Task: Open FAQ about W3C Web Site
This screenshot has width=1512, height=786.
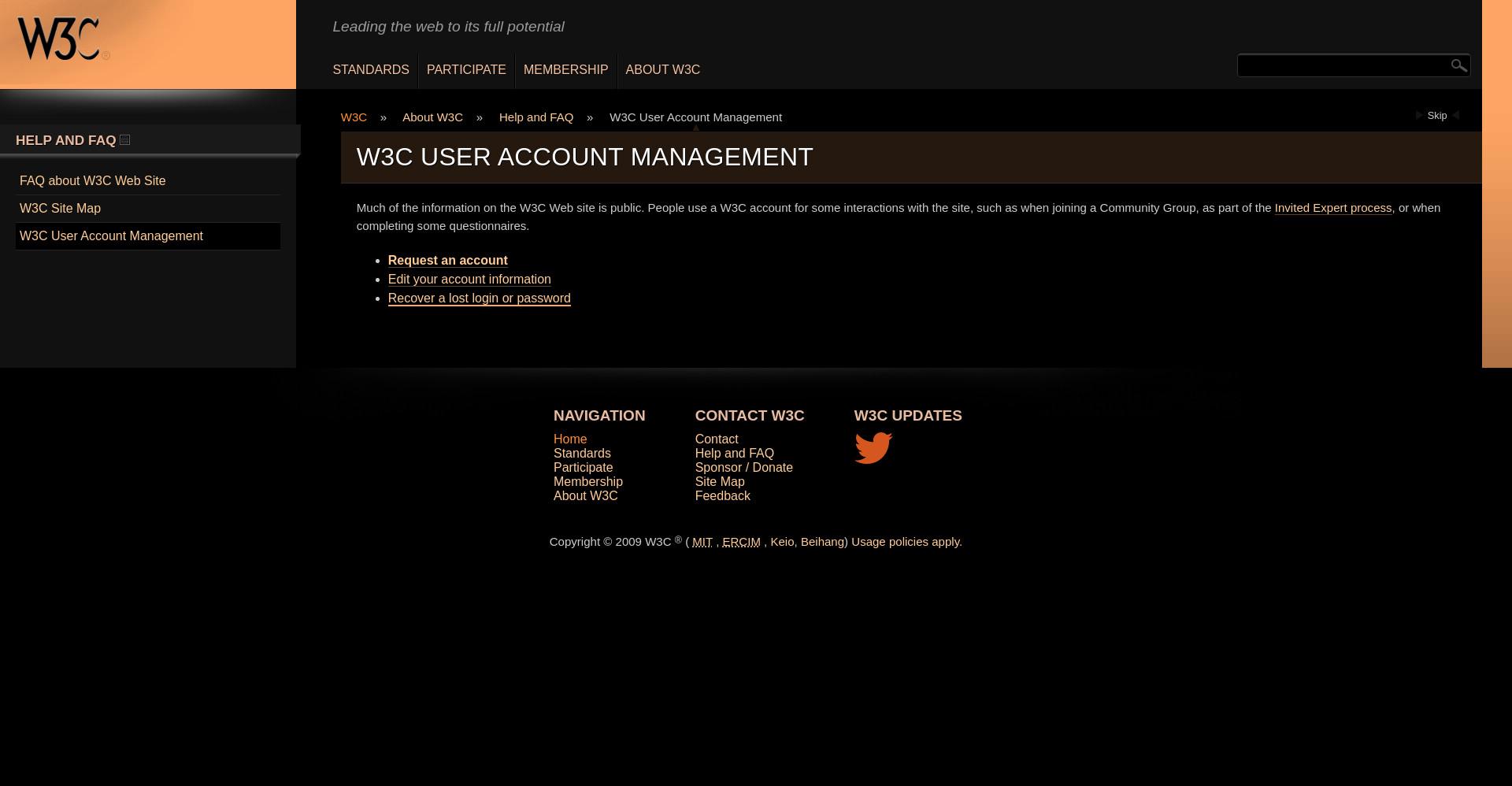Action: pos(92,181)
